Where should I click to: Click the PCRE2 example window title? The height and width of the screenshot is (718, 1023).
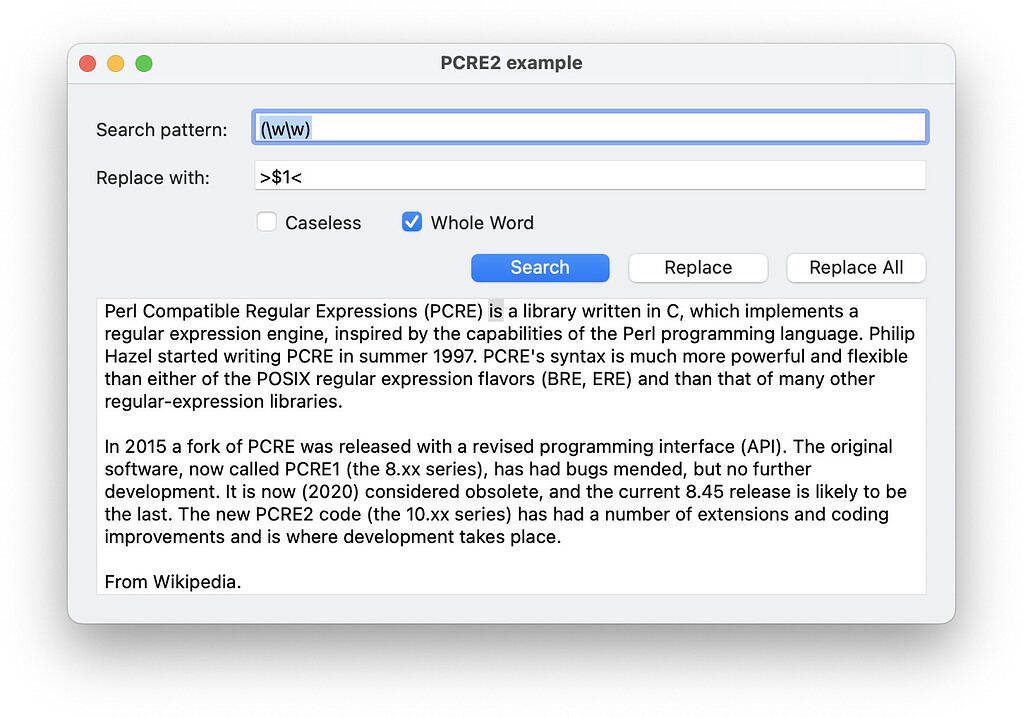coord(511,62)
